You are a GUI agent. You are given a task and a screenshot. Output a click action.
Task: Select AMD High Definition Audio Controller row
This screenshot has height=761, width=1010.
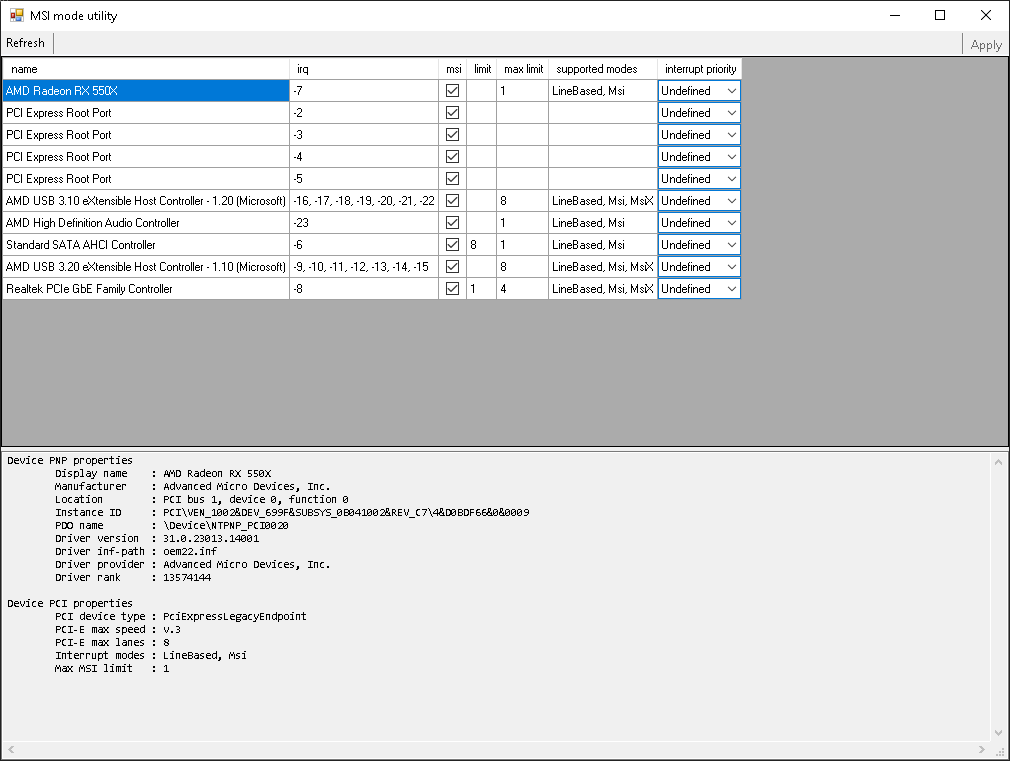146,222
